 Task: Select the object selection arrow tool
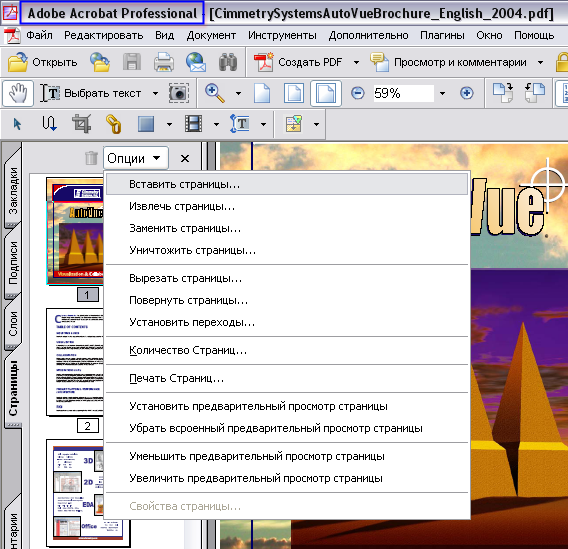[17, 124]
